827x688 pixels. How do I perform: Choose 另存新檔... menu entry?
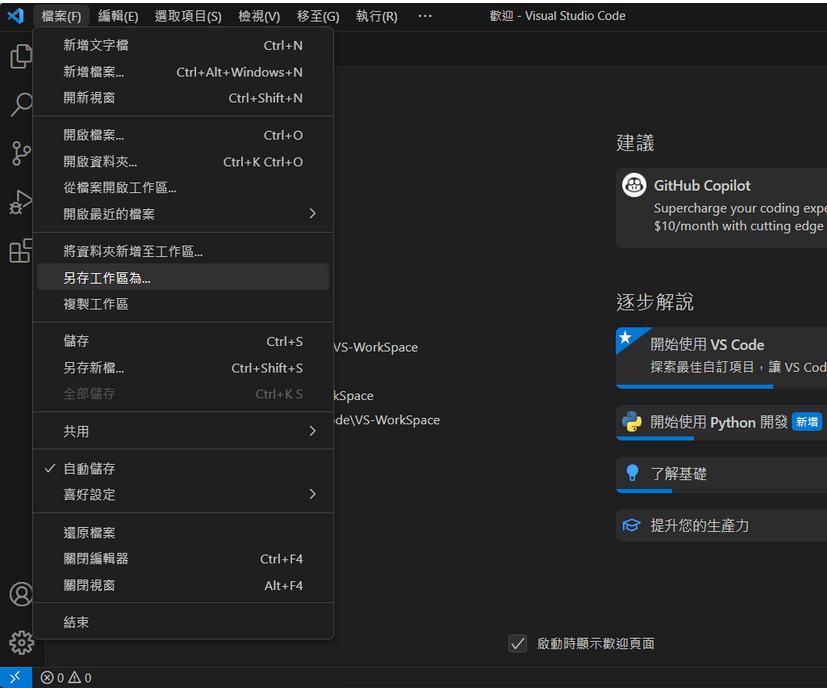pyautogui.click(x=183, y=368)
